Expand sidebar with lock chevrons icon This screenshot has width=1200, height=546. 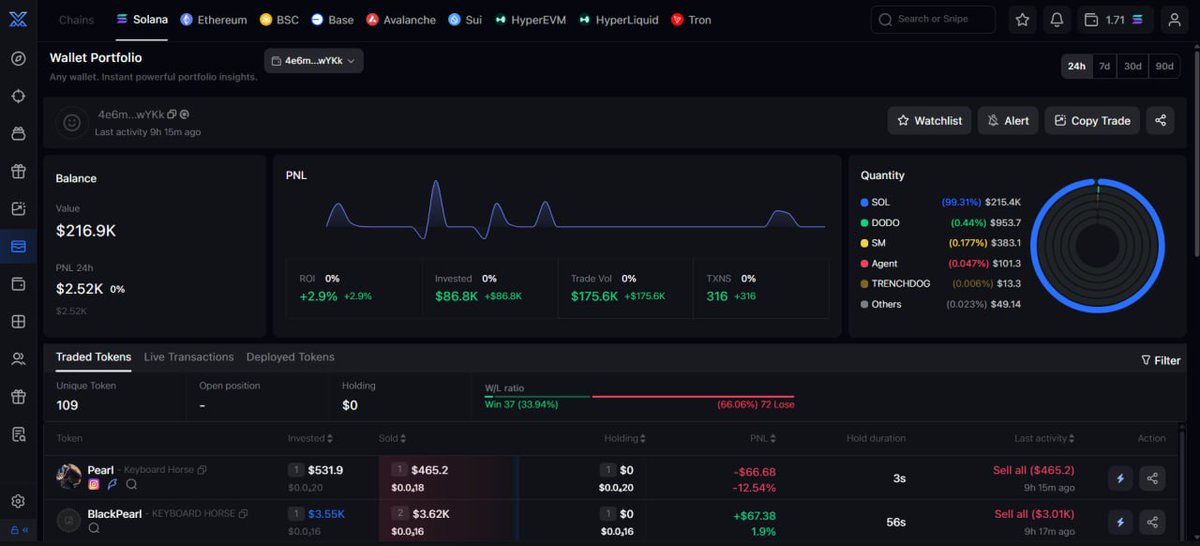(x=18, y=530)
